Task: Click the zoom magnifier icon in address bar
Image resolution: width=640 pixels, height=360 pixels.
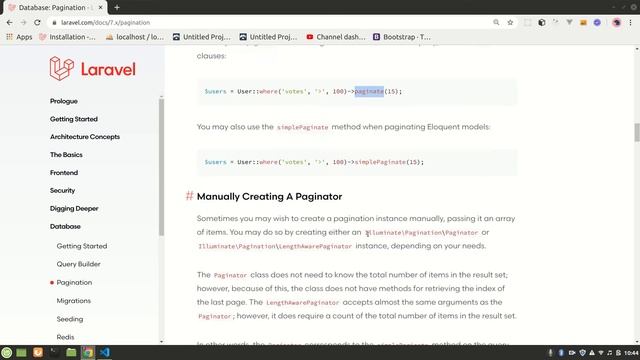Action: 496,22
